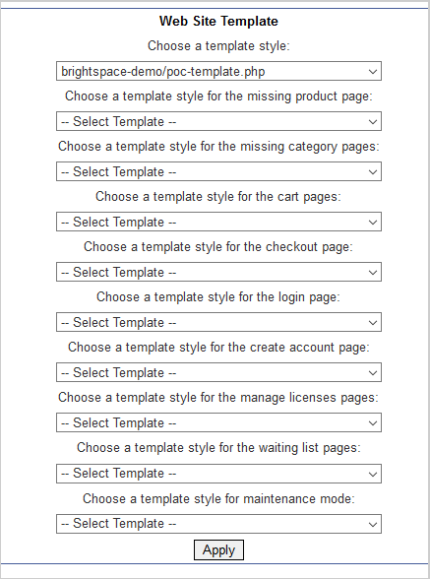Screen dimensions: 430x579
Task: Open checkout page template dropdown
Action: click(x=219, y=272)
